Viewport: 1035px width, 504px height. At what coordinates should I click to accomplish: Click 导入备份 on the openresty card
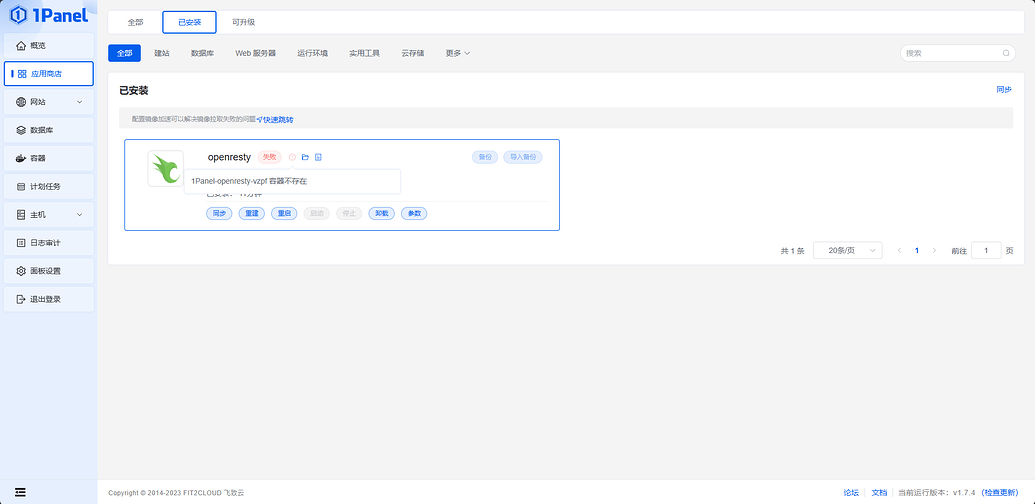pyautogui.click(x=523, y=157)
